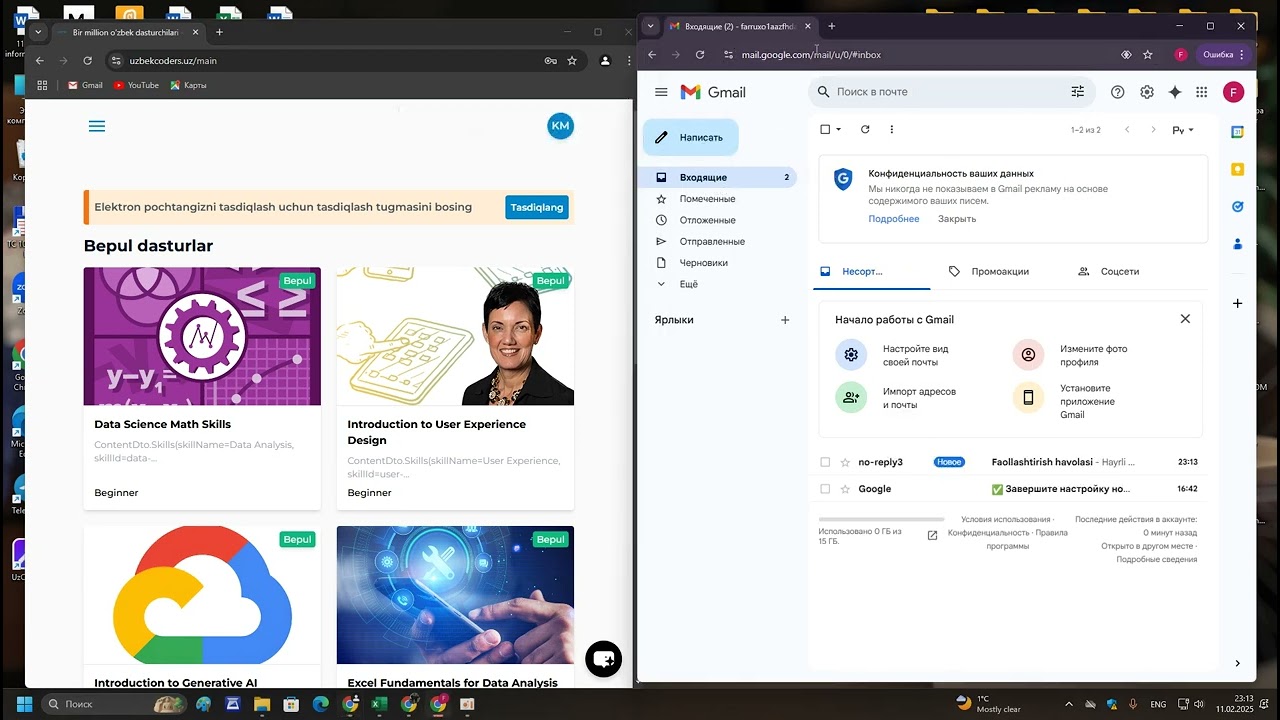Open Chrome Ошибка profile menu

1224,55
